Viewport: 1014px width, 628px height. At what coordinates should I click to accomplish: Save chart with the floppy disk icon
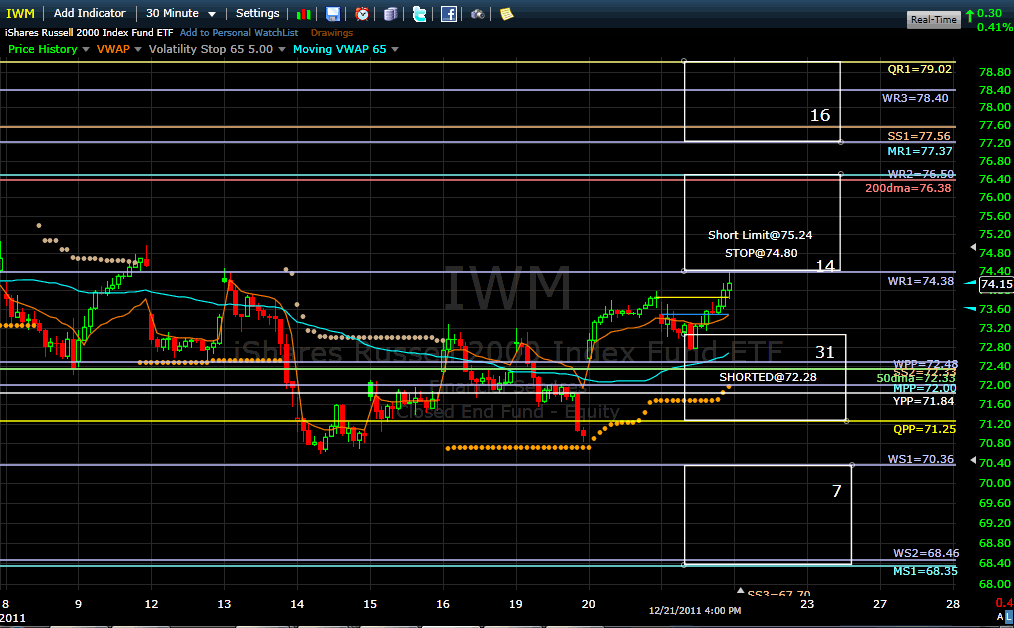coord(332,14)
